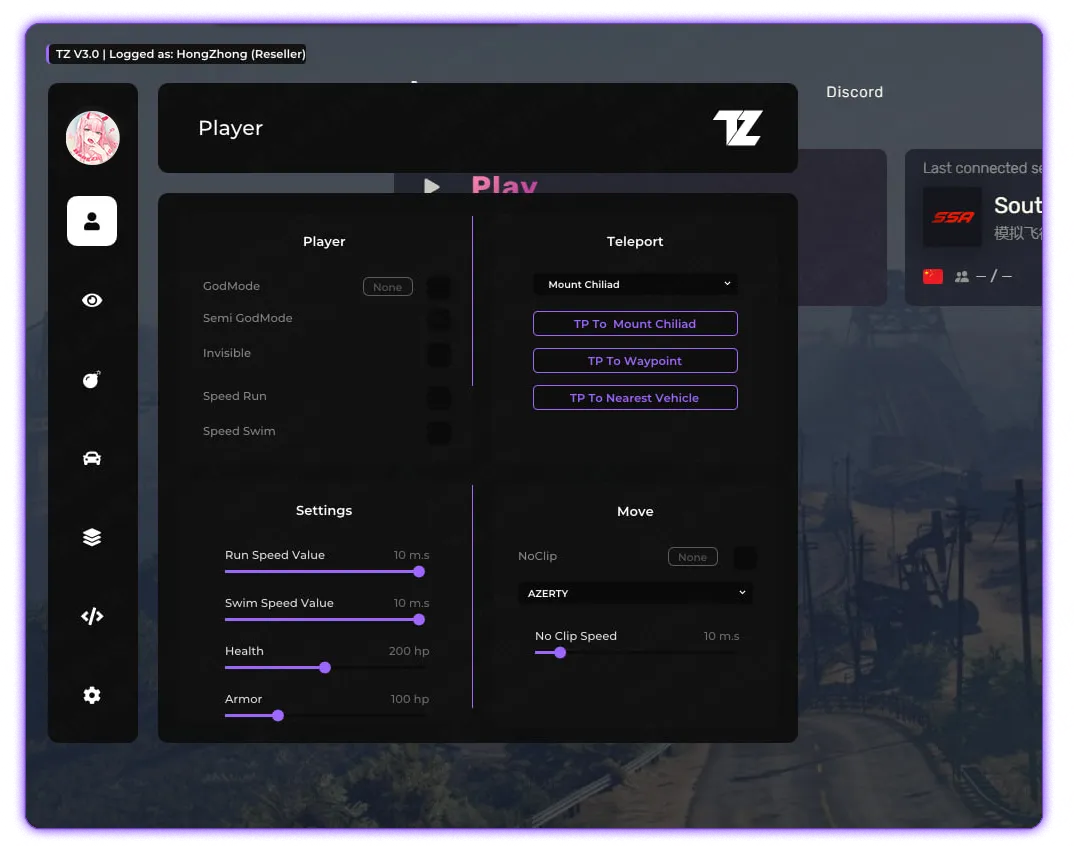This screenshot has width=1074, height=846.
Task: Select the bomb icon in sidebar
Action: point(92,379)
